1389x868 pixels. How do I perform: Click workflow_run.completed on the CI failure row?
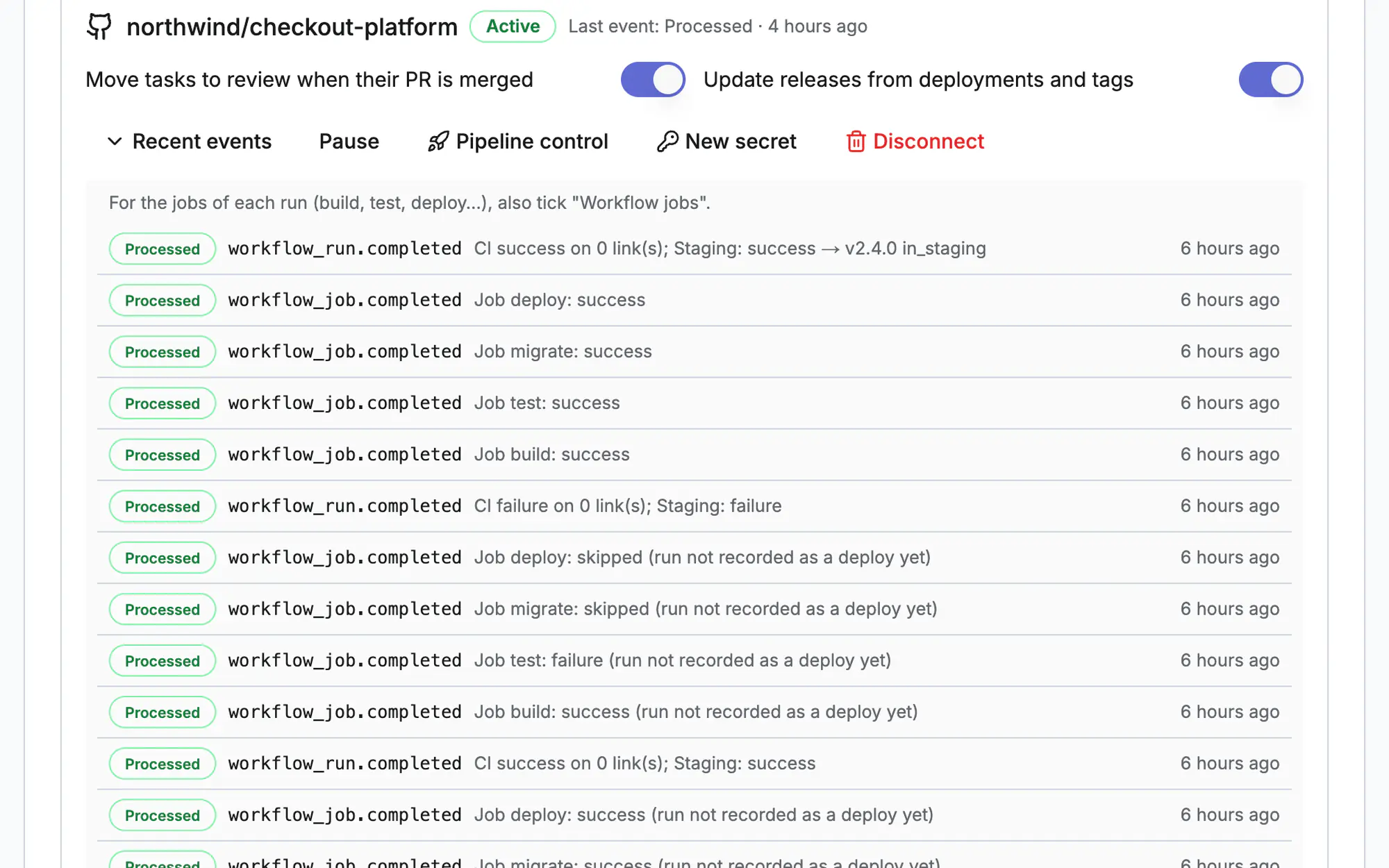(345, 506)
